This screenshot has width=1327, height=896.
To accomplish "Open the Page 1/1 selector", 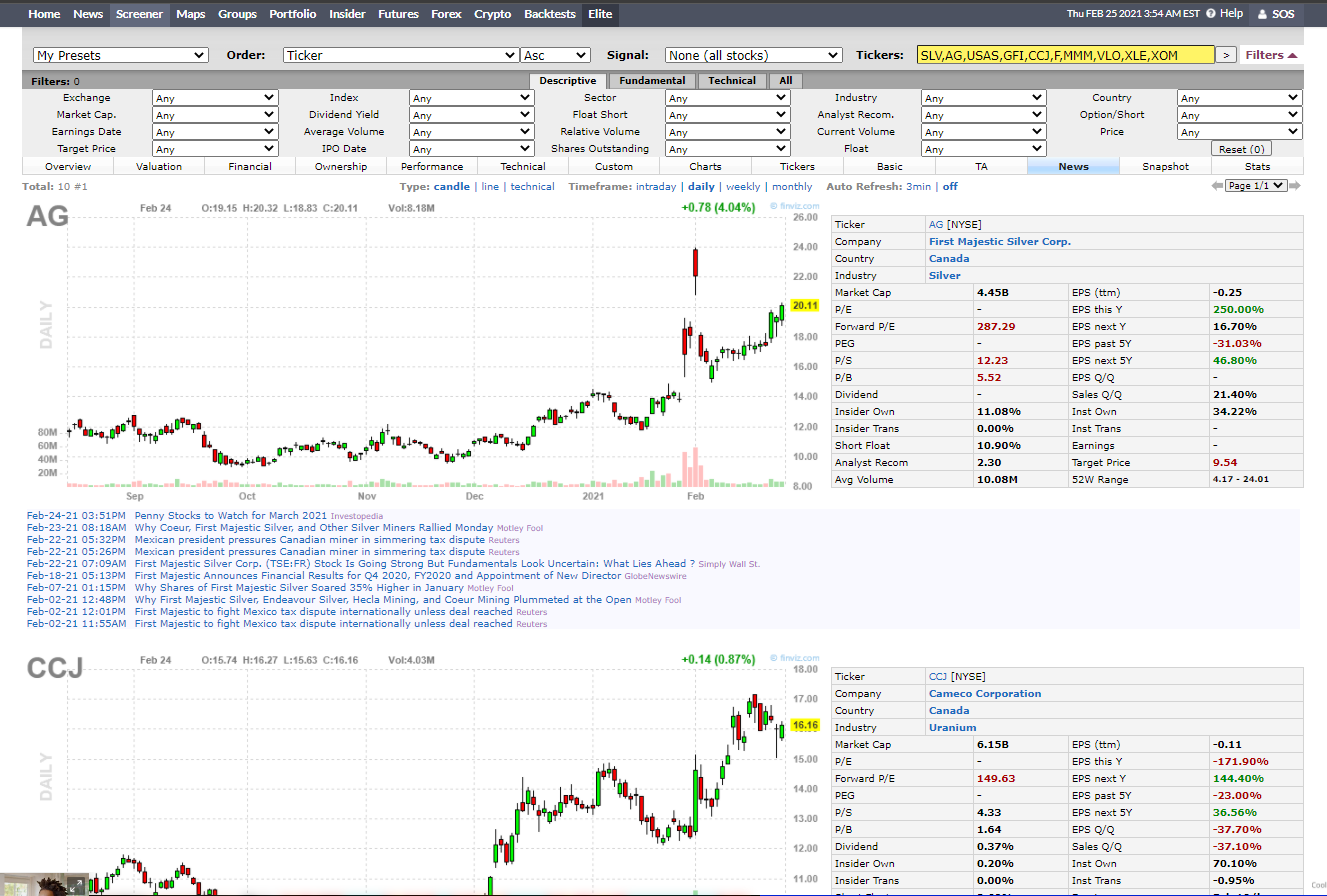I will pos(1256,186).
